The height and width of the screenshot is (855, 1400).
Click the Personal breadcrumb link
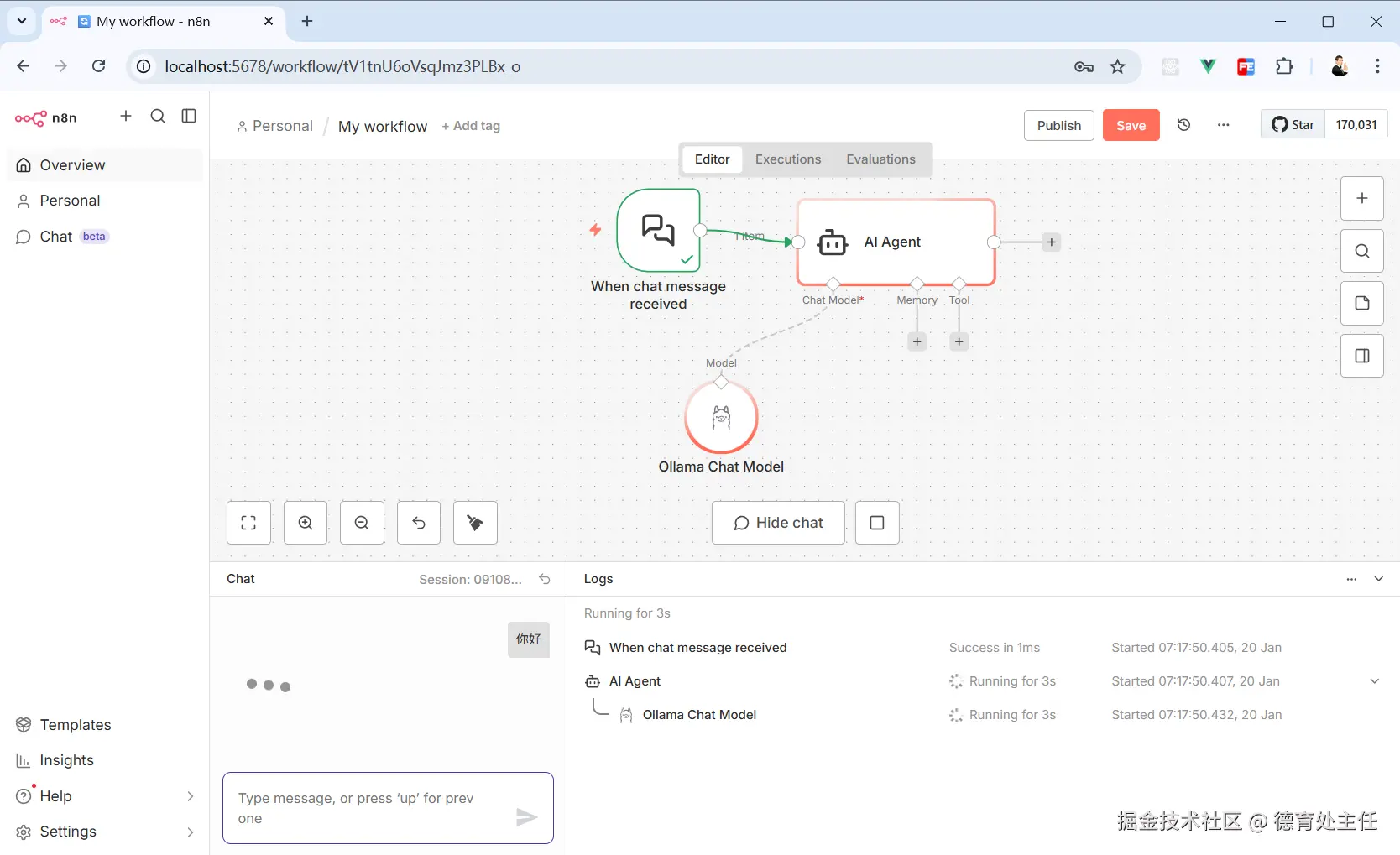point(274,126)
